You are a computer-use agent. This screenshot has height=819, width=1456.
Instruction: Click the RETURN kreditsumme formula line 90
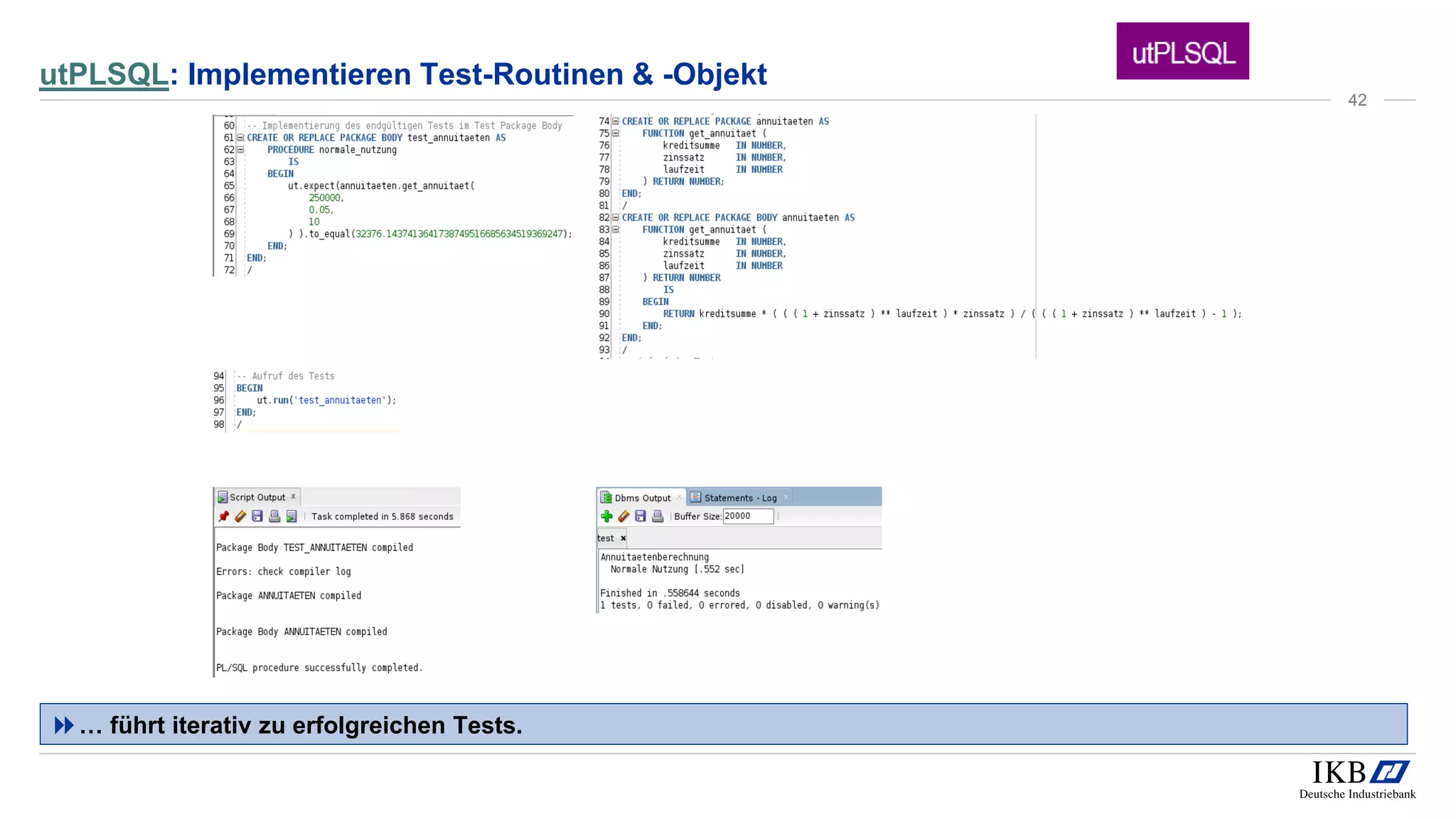pyautogui.click(x=952, y=314)
